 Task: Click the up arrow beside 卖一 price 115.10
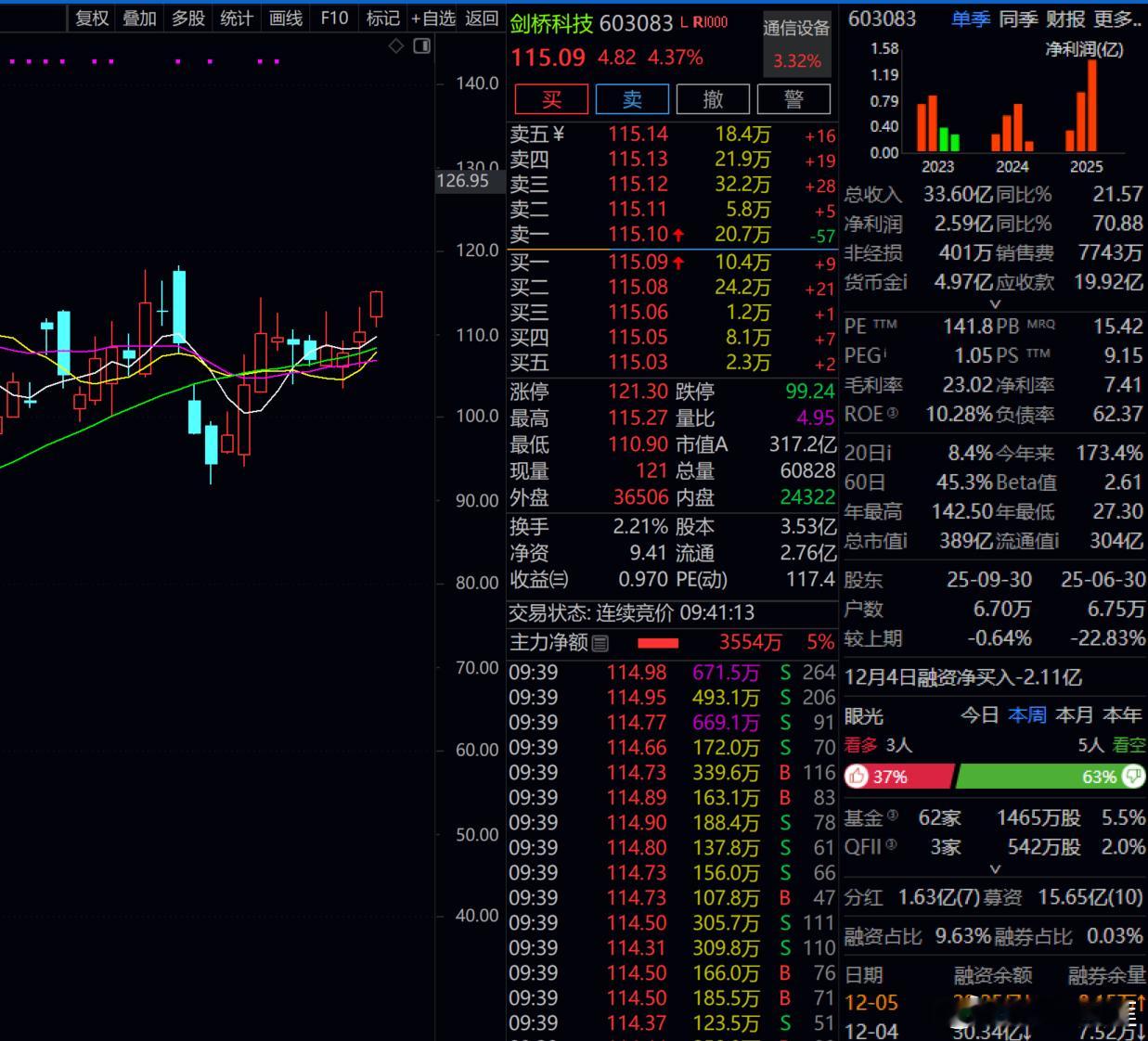pos(678,236)
